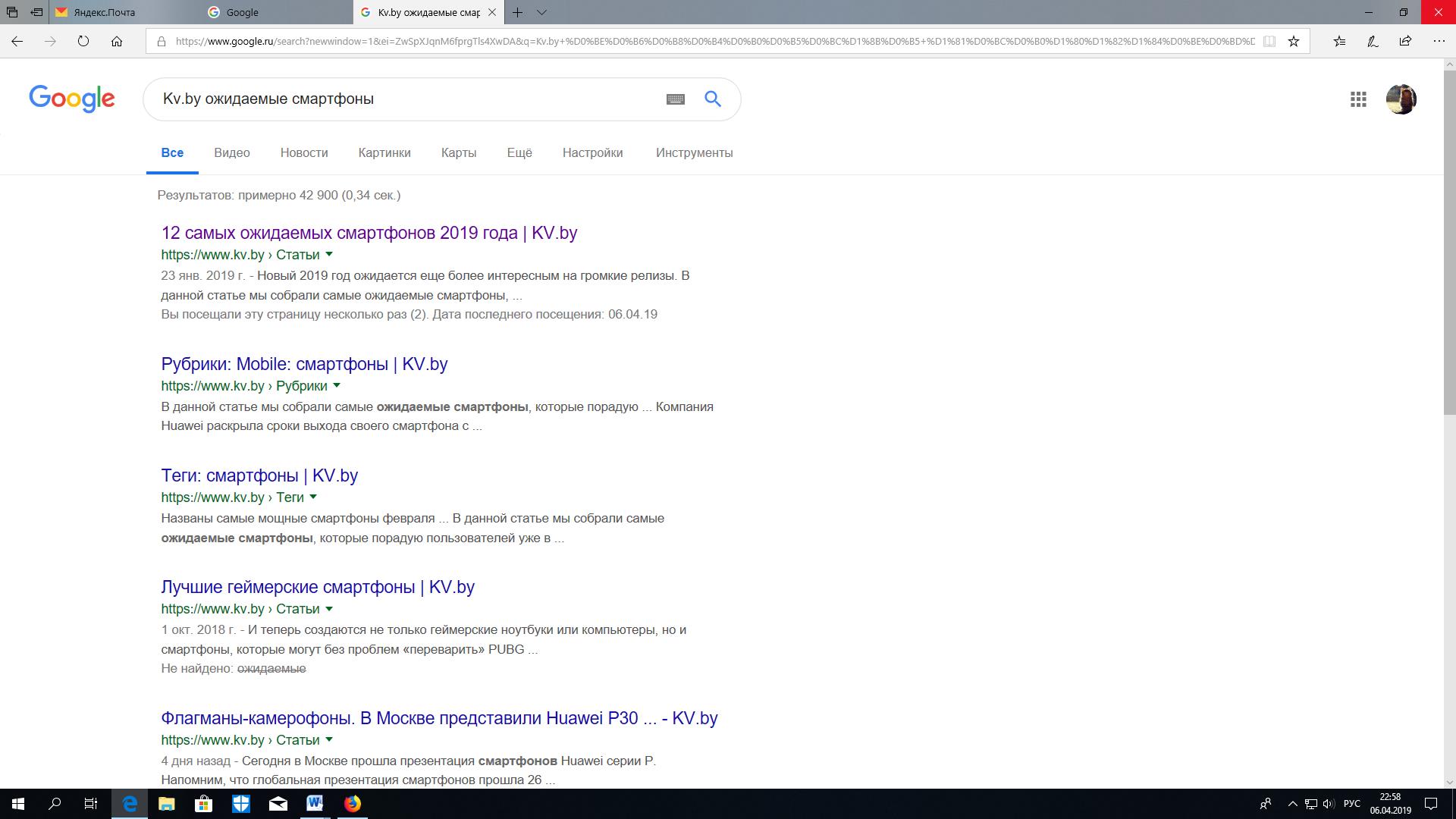This screenshot has height=819, width=1456.
Task: Show hidden system tray icons
Action: [x=1292, y=804]
